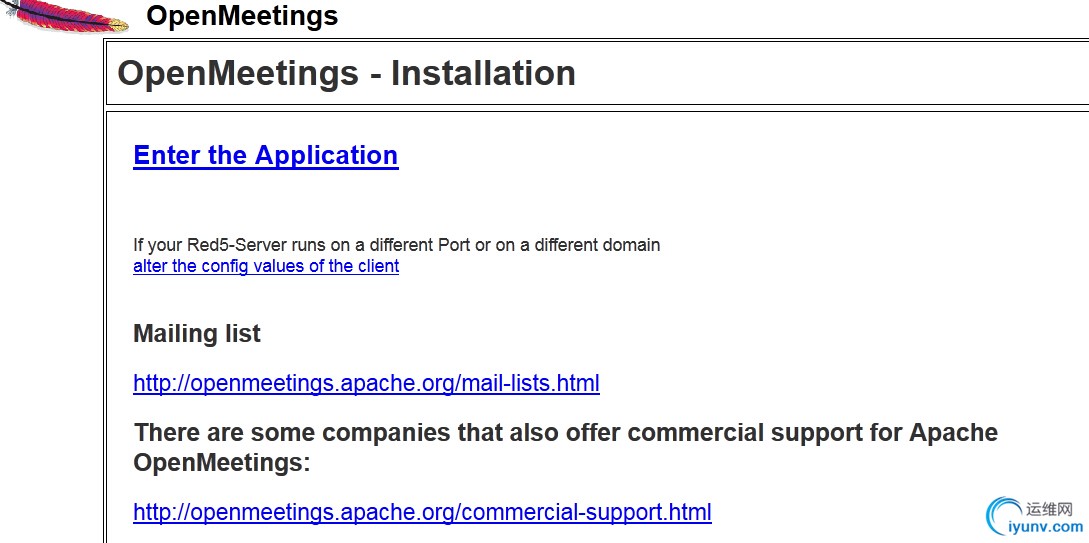Image resolution: width=1089 pixels, height=543 pixels.
Task: Click the word client in config link
Action: 378,266
